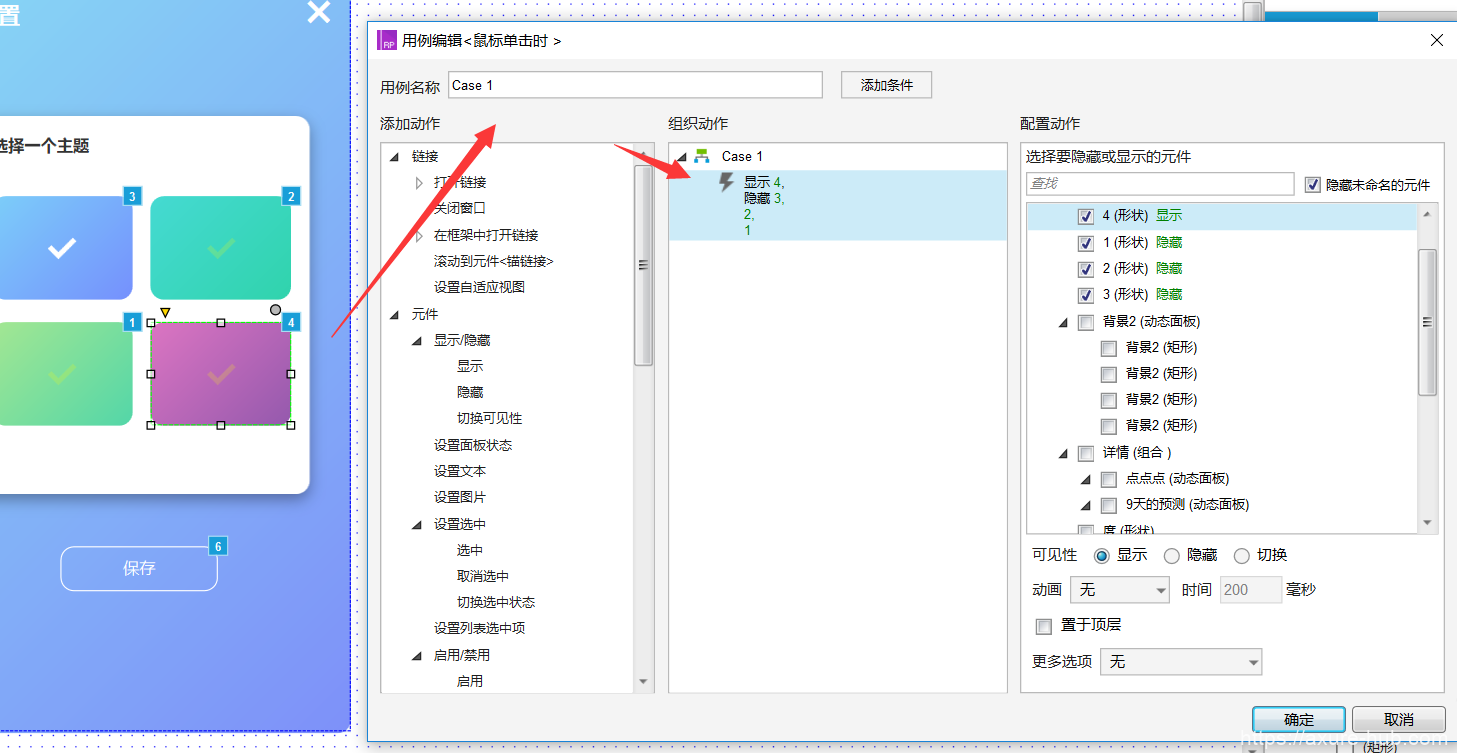Click the 用例名称 input field

point(635,85)
